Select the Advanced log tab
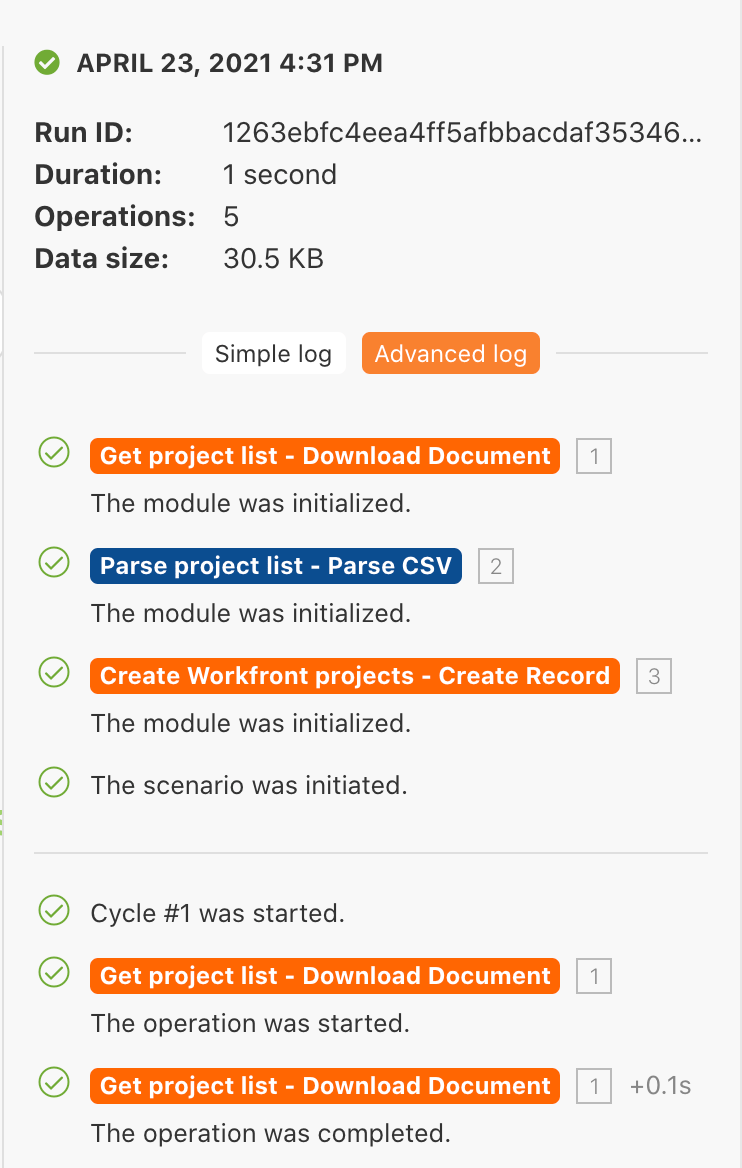The width and height of the screenshot is (742, 1168). tap(450, 354)
